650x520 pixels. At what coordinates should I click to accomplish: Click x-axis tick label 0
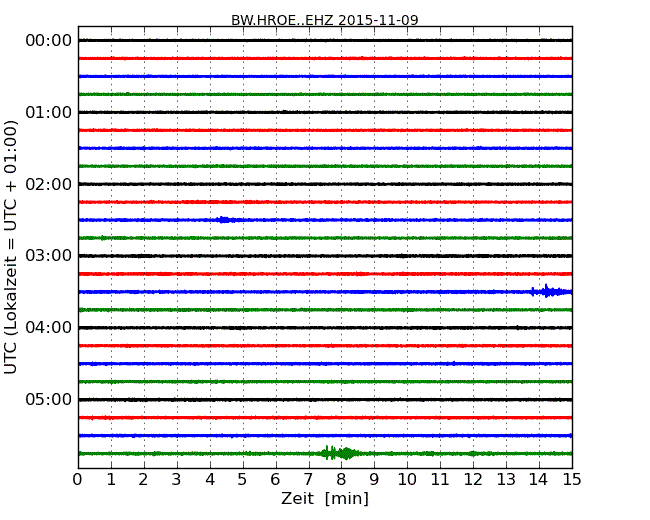click(78, 480)
